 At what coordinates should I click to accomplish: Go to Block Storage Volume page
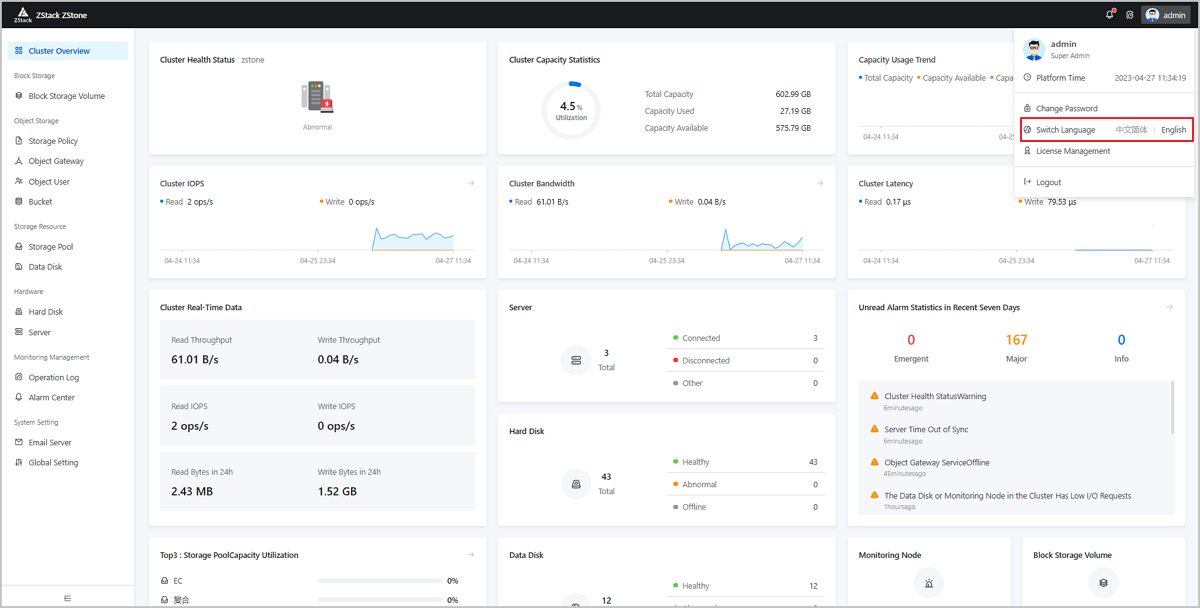pos(68,96)
